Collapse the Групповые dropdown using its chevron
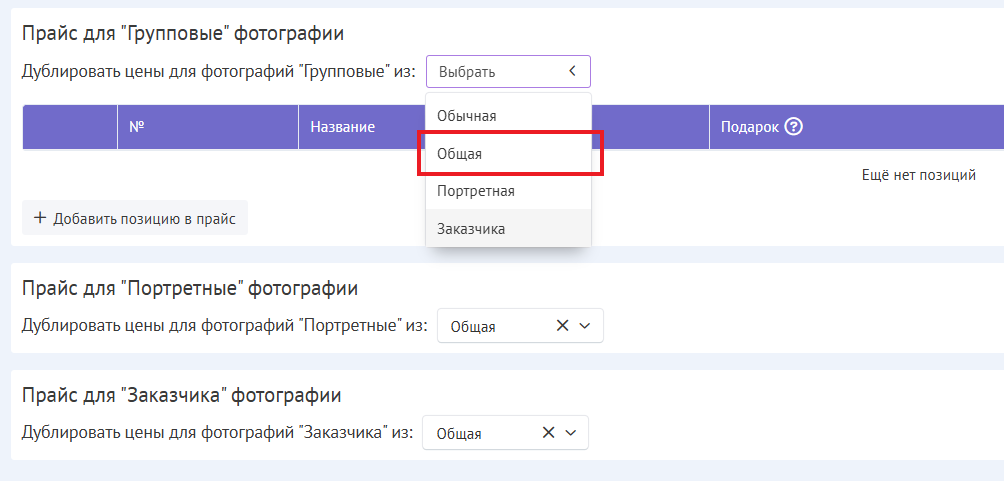1004x481 pixels. (x=572, y=71)
